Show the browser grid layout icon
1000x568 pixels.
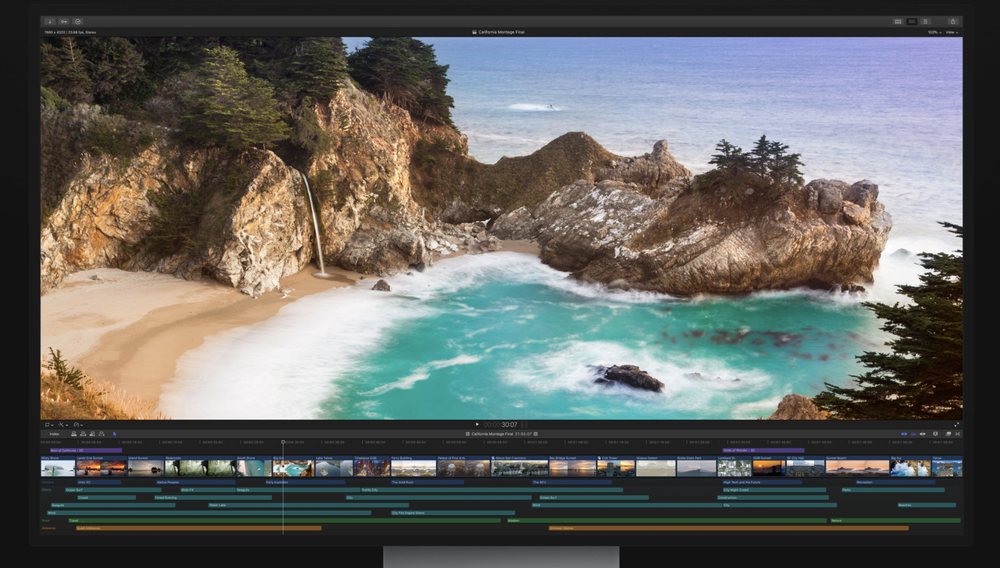coord(898,21)
